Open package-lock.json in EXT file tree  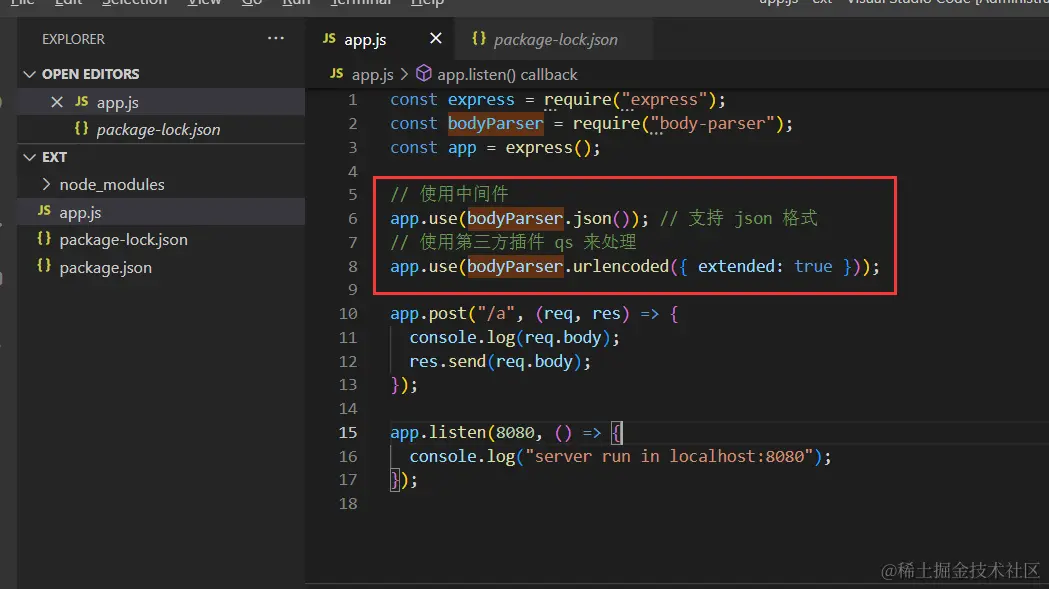click(161, 240)
